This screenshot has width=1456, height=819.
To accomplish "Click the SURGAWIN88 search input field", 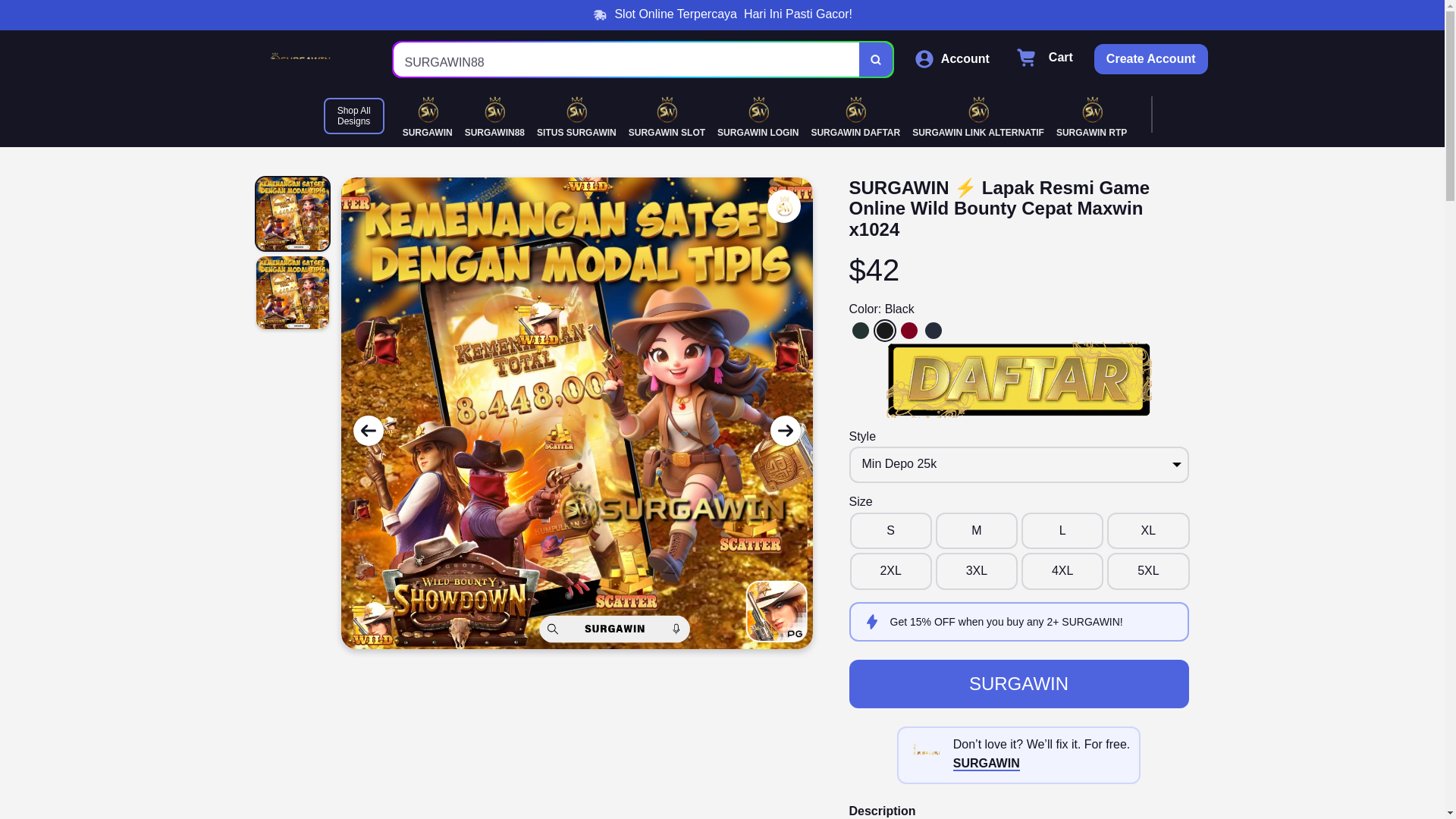I will [626, 60].
